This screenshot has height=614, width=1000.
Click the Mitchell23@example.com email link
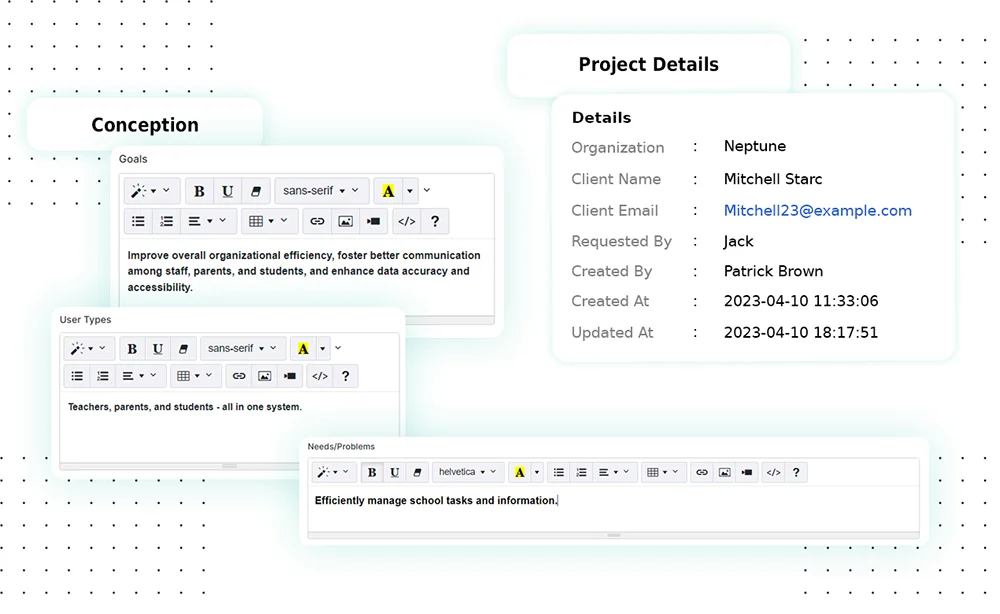[817, 211]
